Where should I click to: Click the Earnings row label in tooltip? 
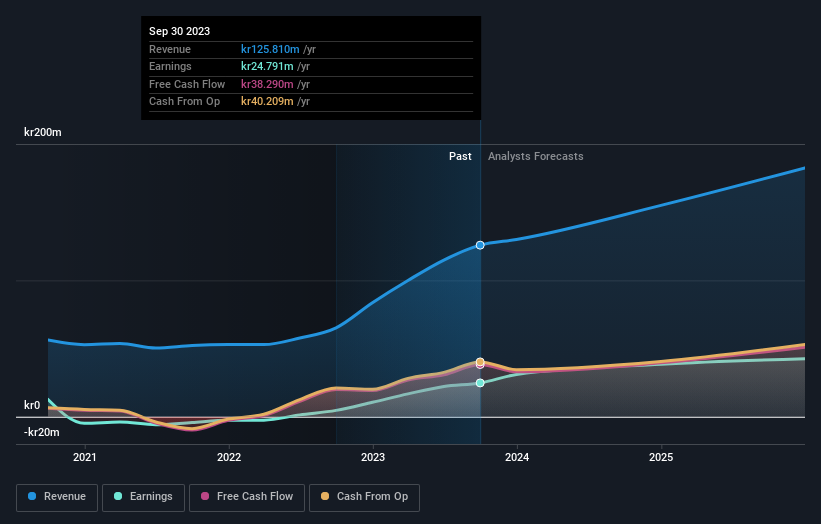pyautogui.click(x=170, y=66)
